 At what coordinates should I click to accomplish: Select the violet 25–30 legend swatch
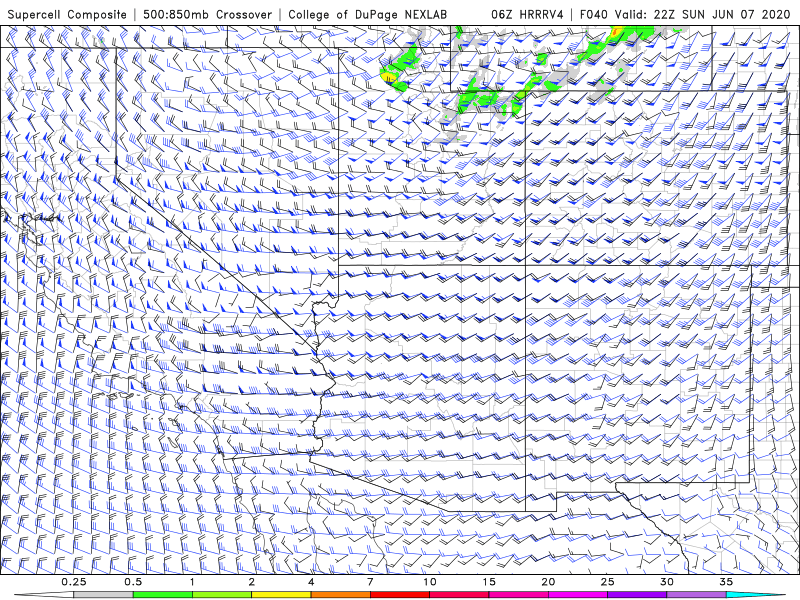click(x=637, y=595)
